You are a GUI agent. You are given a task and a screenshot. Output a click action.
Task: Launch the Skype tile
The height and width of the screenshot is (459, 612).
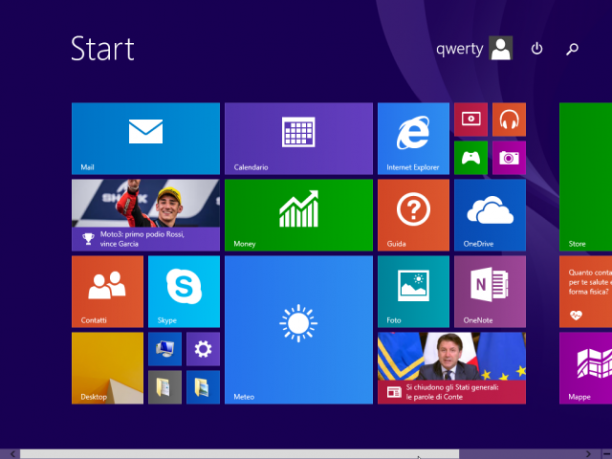pyautogui.click(x=184, y=292)
